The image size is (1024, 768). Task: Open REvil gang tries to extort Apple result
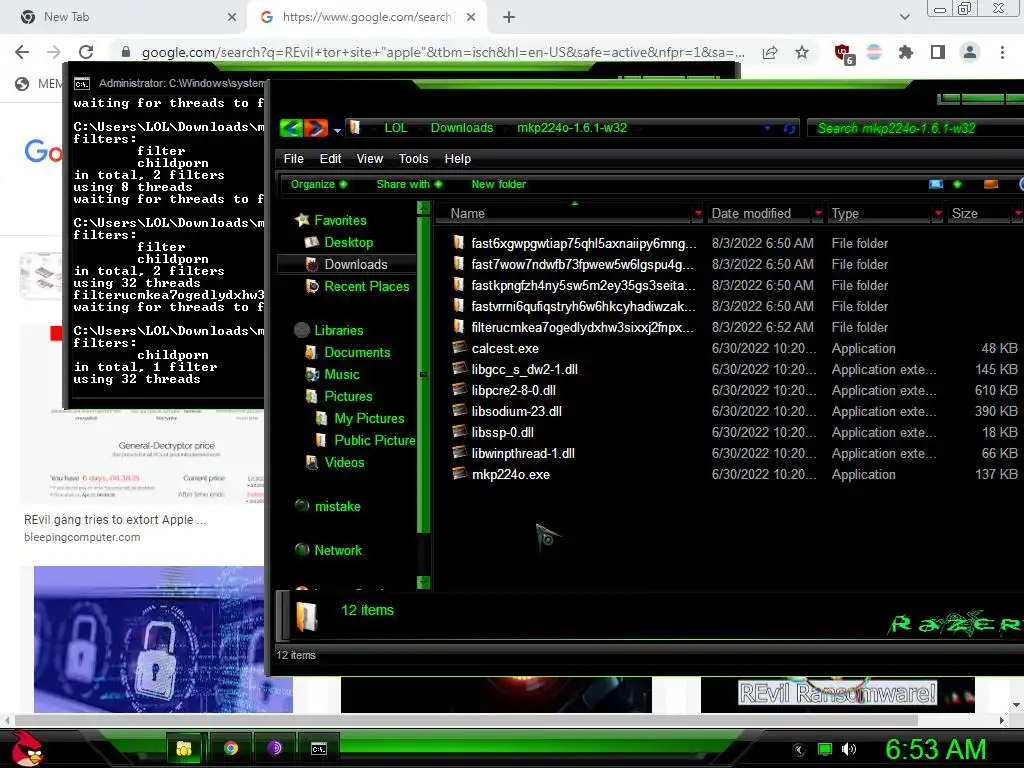tap(115, 520)
